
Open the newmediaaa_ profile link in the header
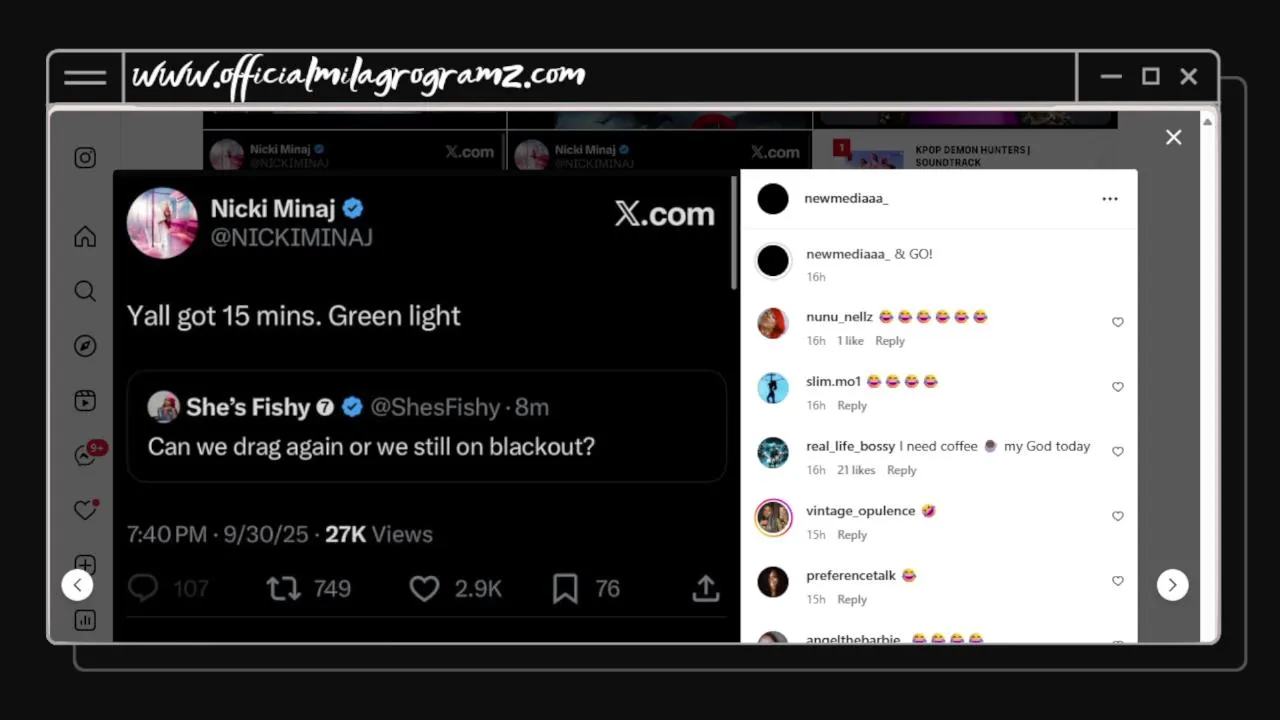[x=846, y=199]
